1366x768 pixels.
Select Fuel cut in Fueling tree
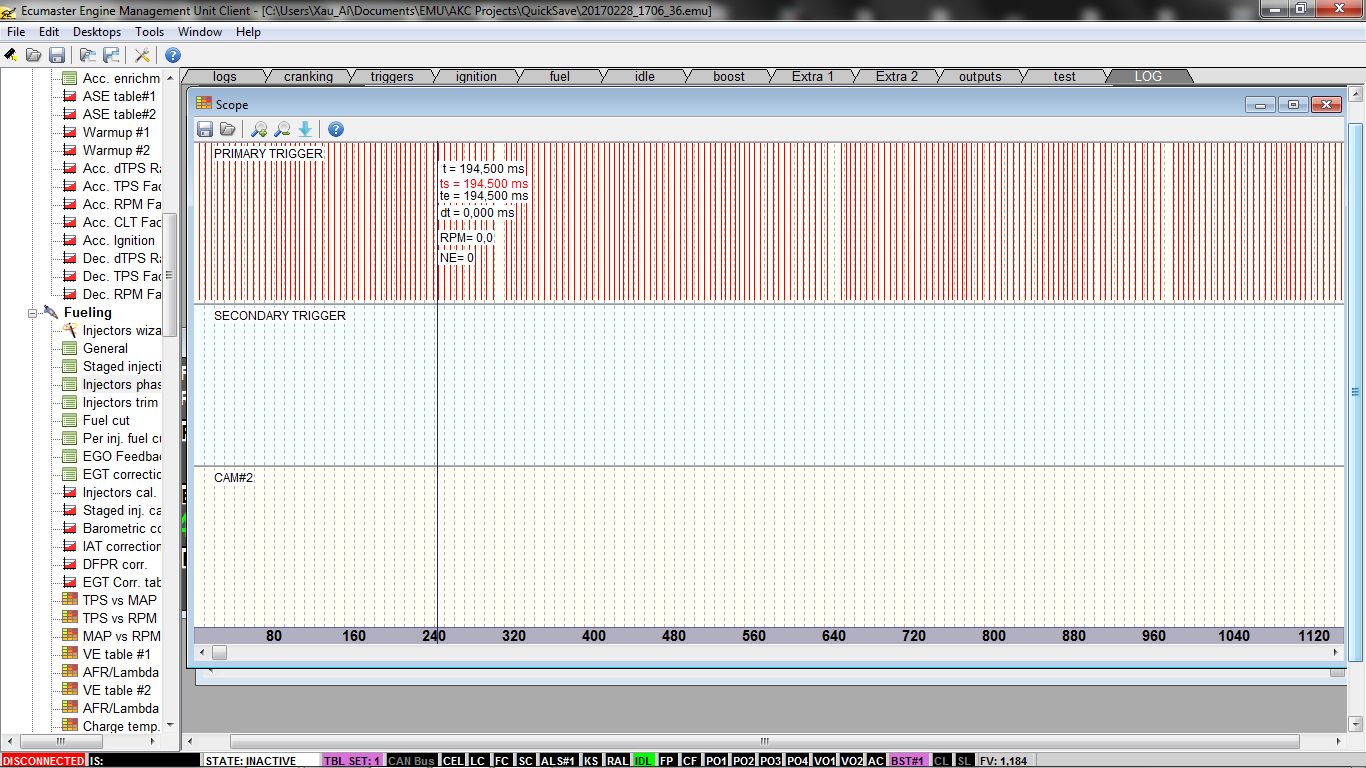click(106, 421)
